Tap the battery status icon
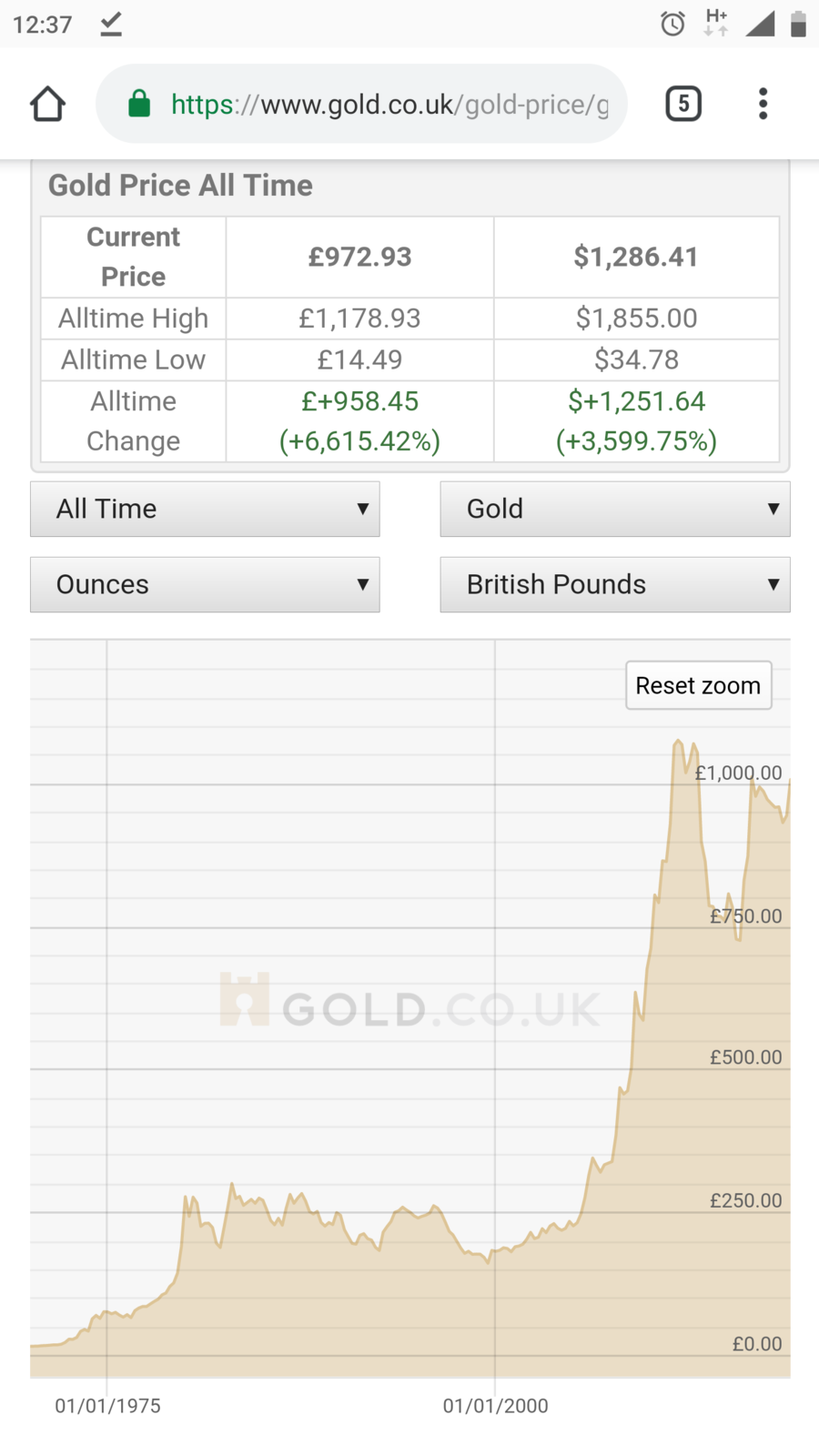819x1456 pixels. tap(798, 24)
